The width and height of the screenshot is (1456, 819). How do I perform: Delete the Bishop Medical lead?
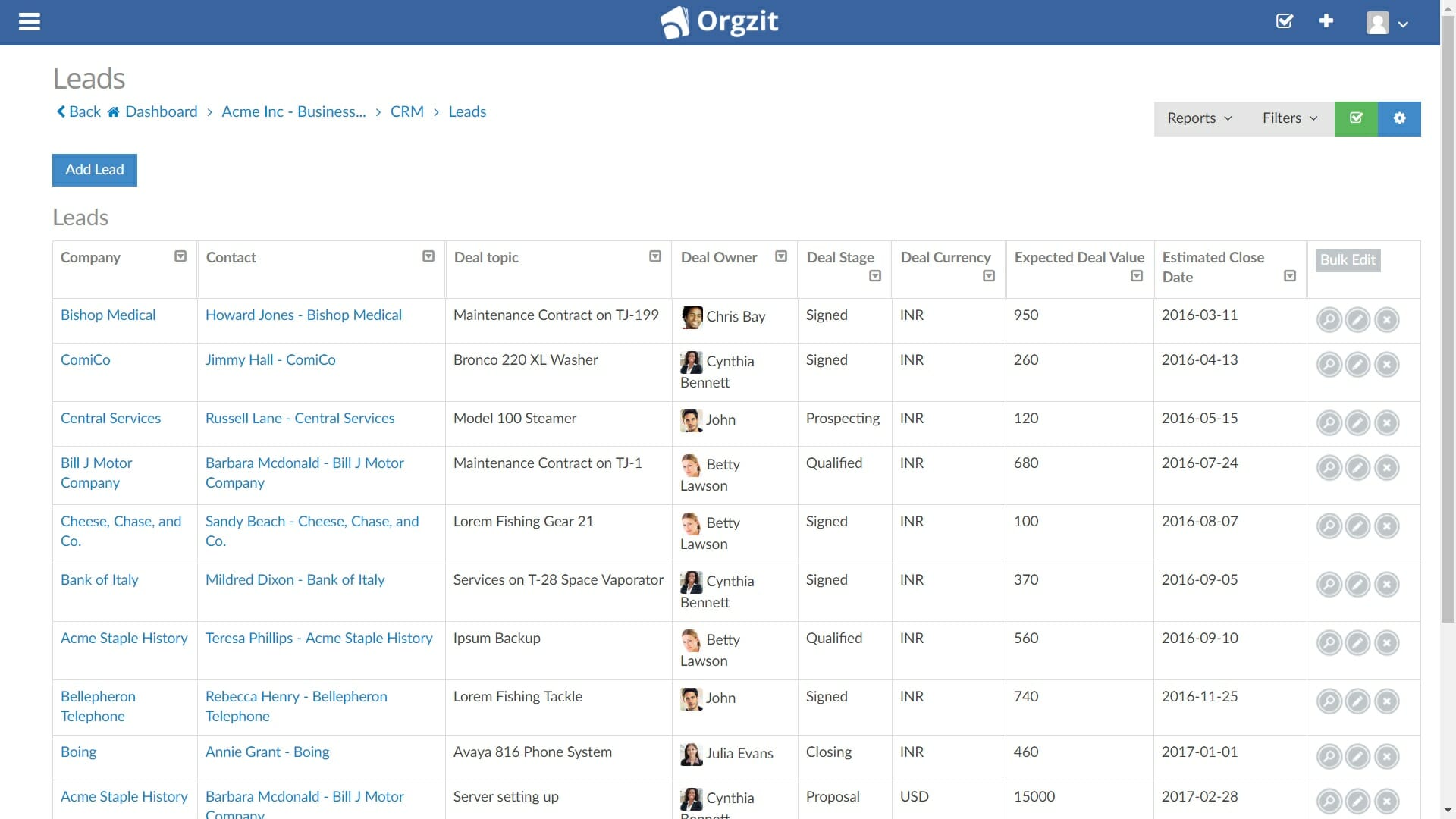[1387, 320]
